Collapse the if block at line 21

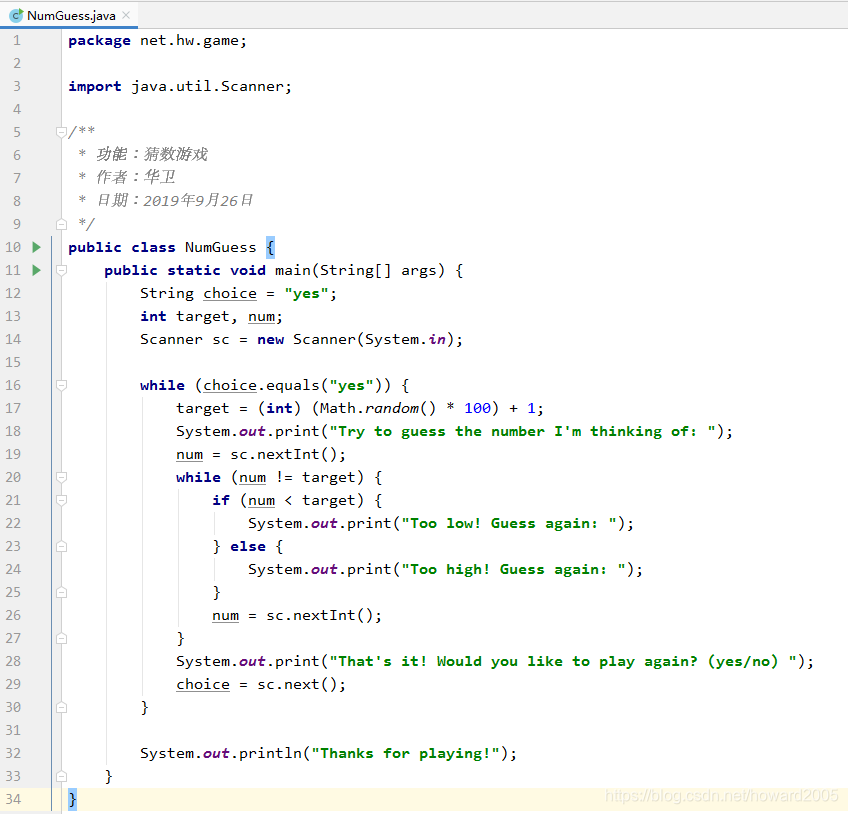pos(61,500)
